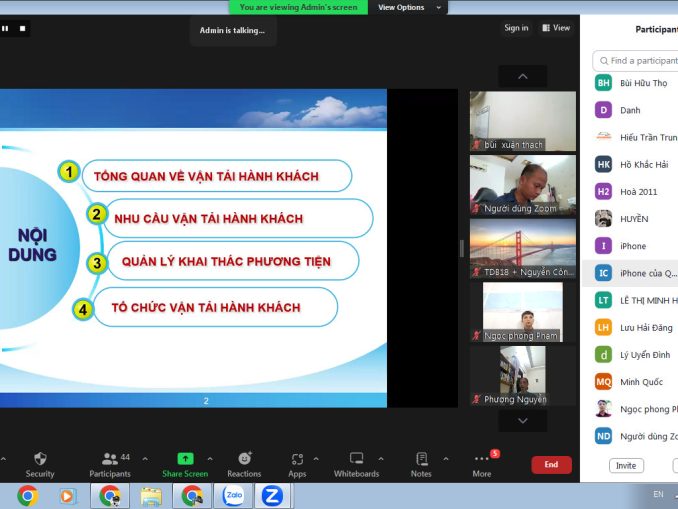This screenshot has height=509, width=678.
Task: Click Hồ Khắc Hải's HK avatar
Action: click(603, 164)
